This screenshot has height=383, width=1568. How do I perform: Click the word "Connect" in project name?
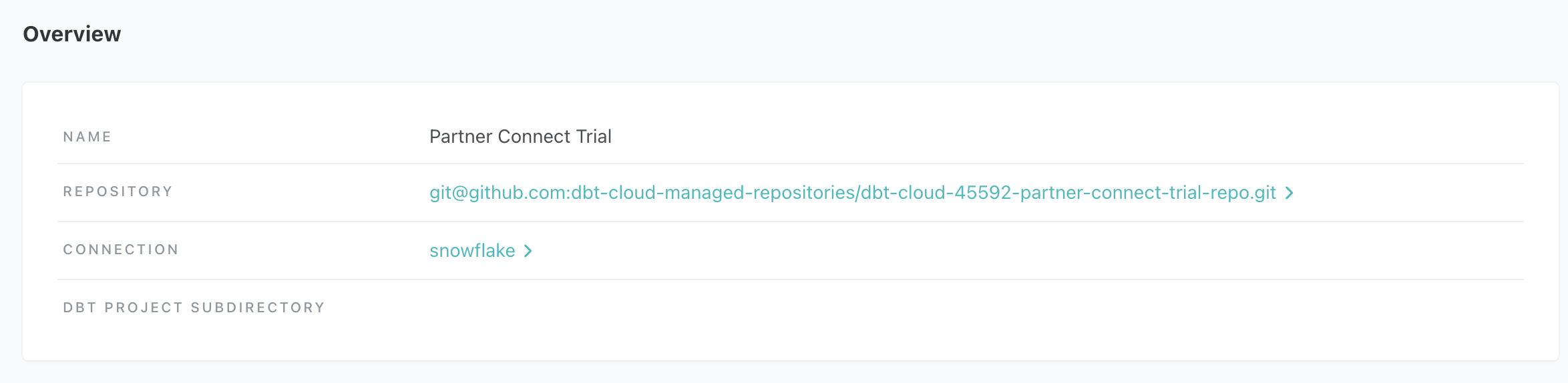tap(534, 137)
